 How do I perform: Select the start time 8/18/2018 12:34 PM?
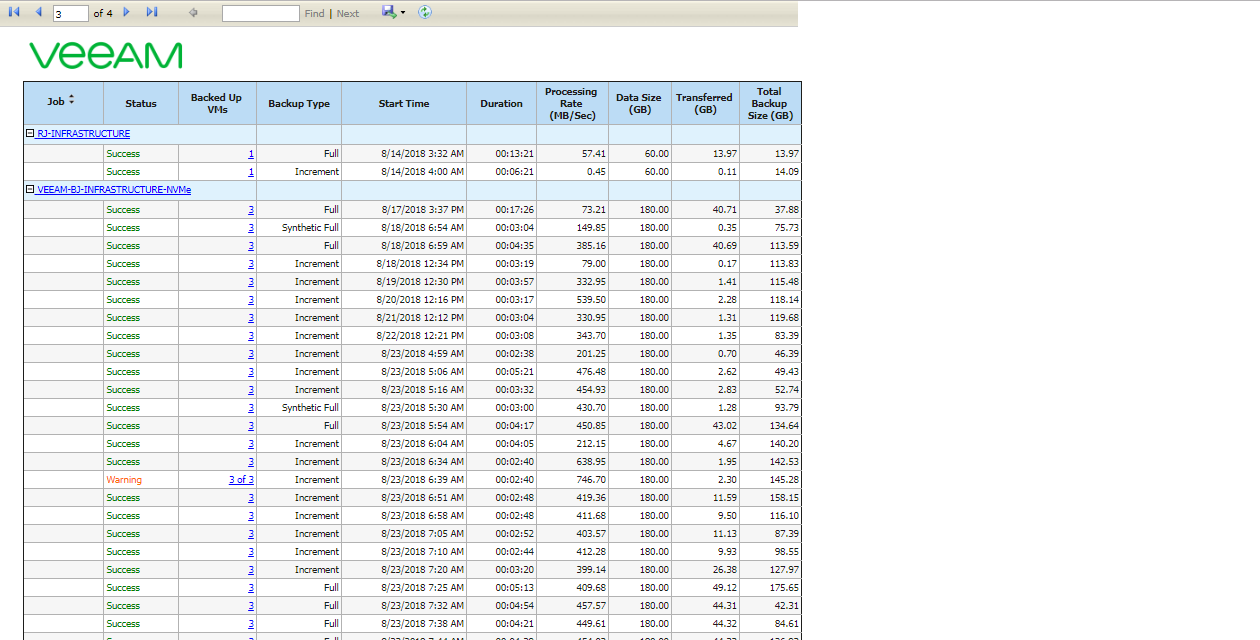[x=420, y=264]
